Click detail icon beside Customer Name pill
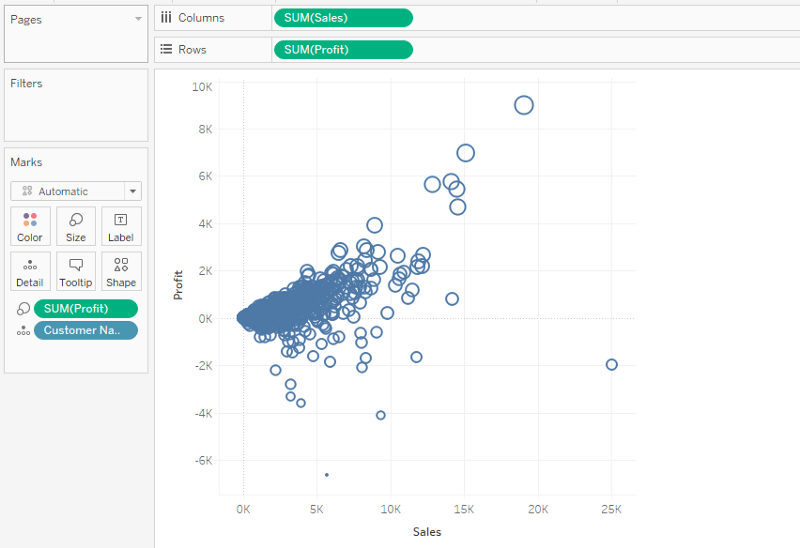This screenshot has width=800, height=548. click(x=22, y=331)
